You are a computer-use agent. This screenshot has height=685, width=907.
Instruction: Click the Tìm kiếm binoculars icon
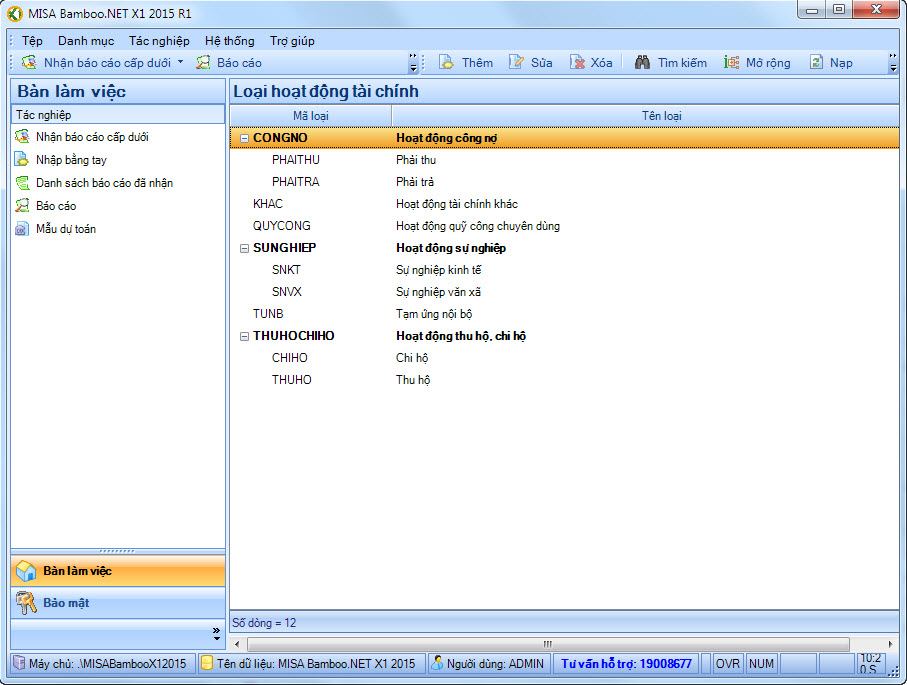coord(642,62)
